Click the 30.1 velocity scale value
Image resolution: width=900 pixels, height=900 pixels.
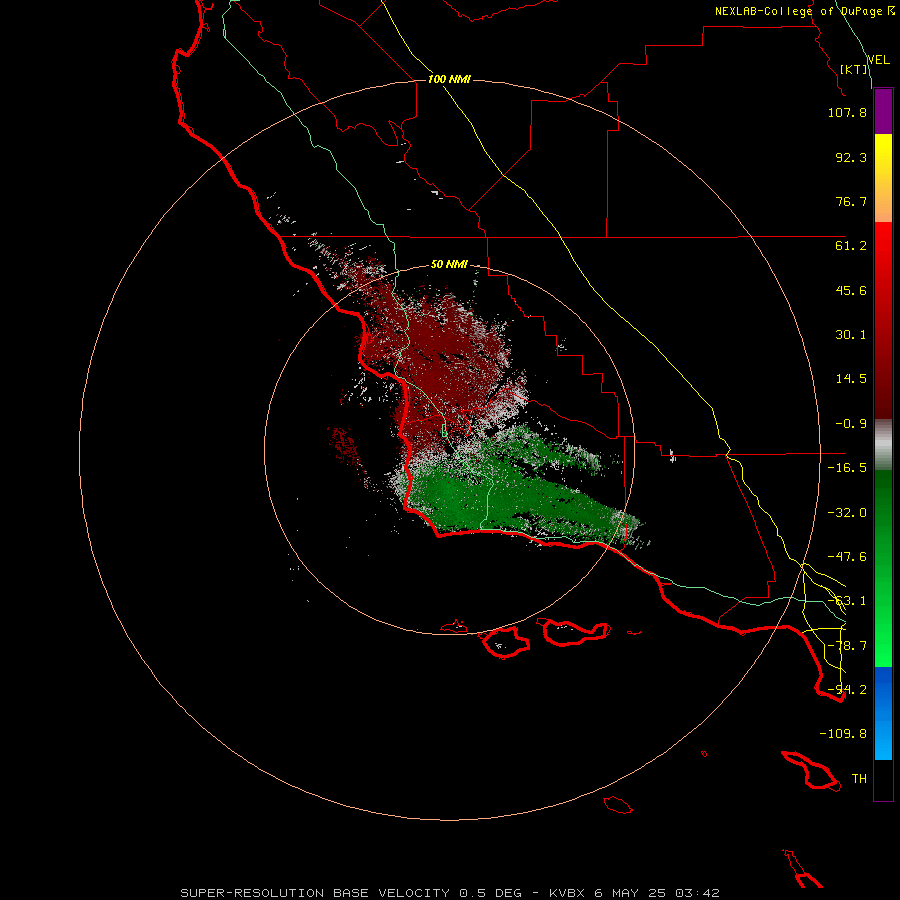tap(851, 335)
